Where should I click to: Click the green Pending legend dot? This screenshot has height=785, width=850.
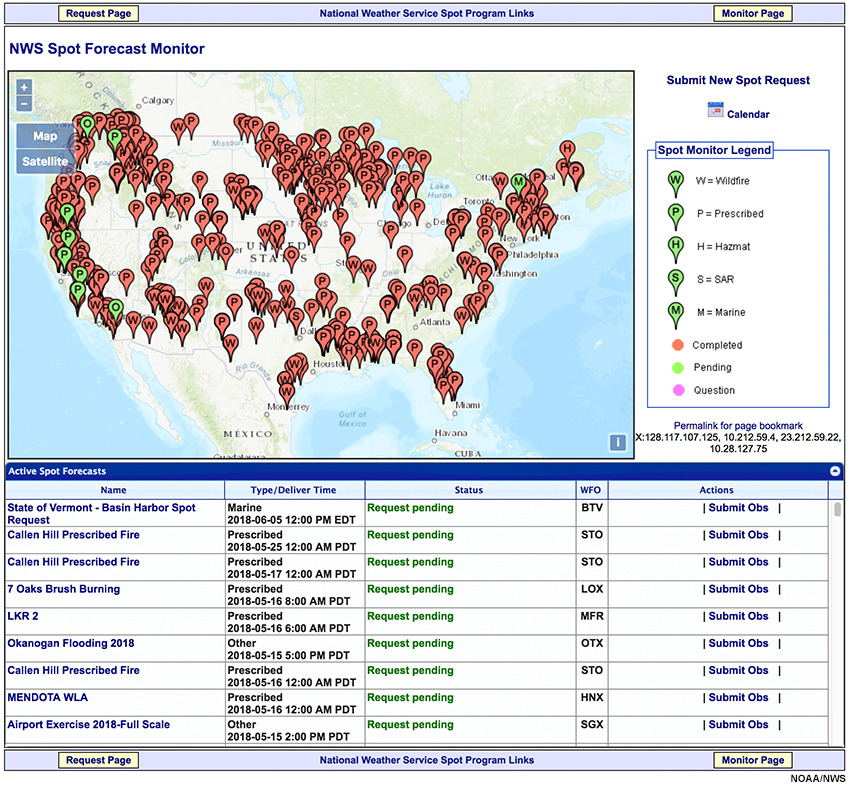(x=678, y=368)
